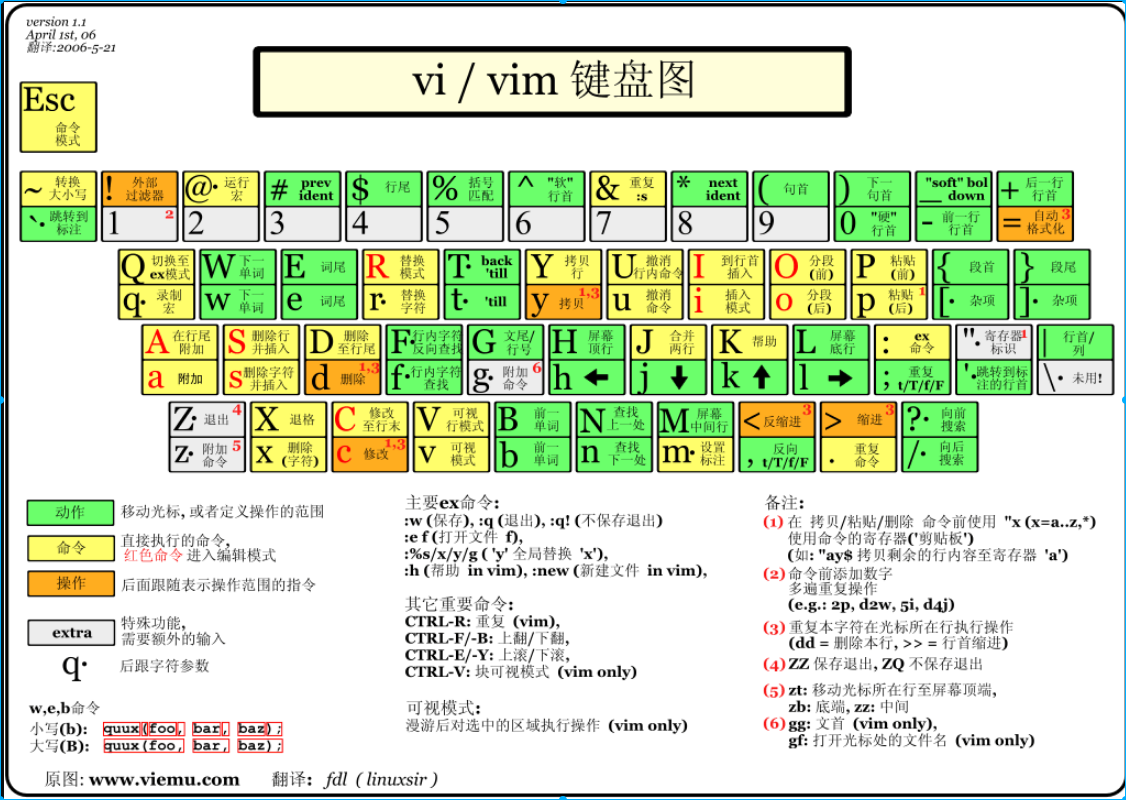Click the vi / vim 键盘图 title banner
Screen dimensions: 1126x800
553,82
